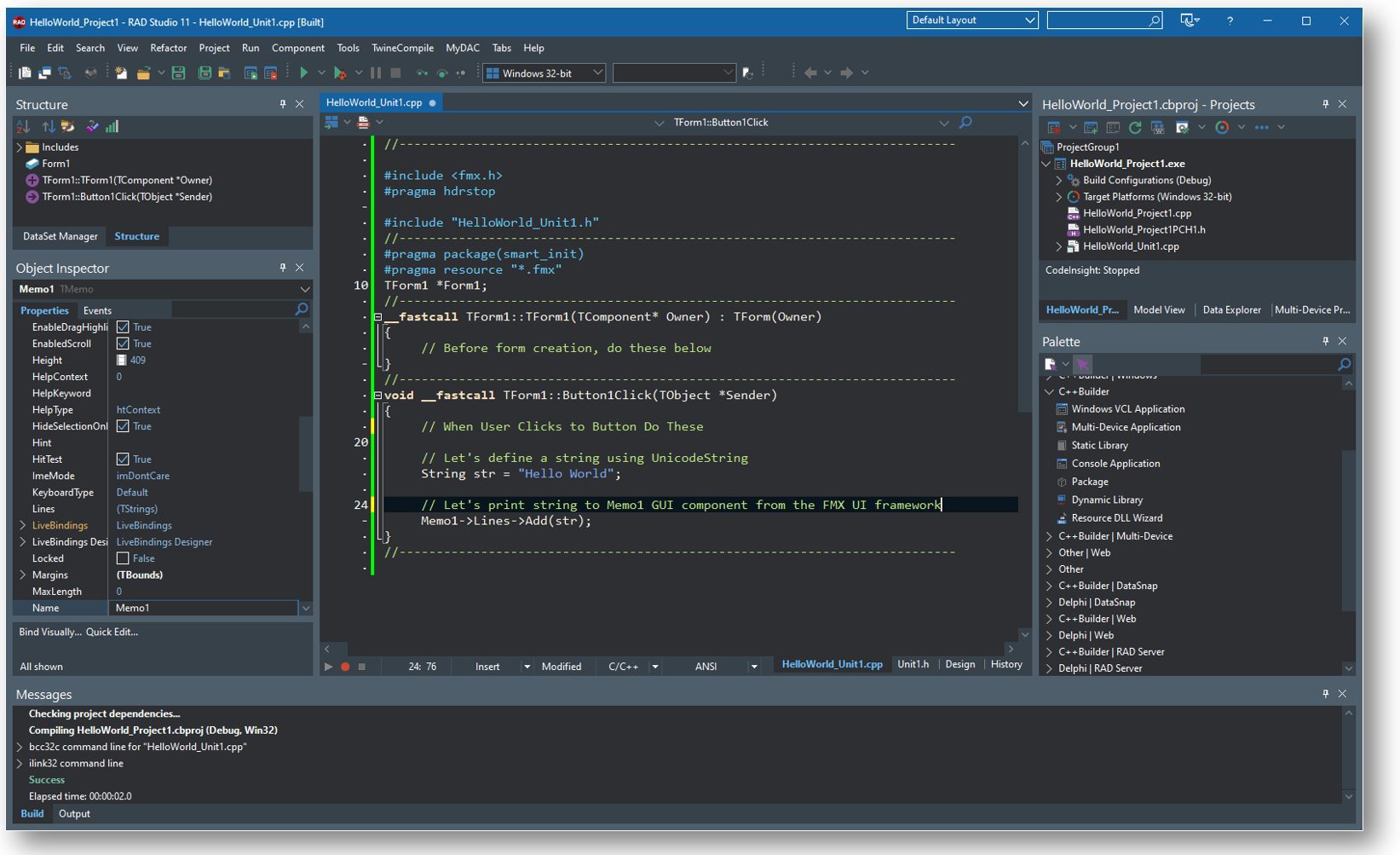
Task: Expand Build Configurations (Debug) node
Action: pos(1059,181)
